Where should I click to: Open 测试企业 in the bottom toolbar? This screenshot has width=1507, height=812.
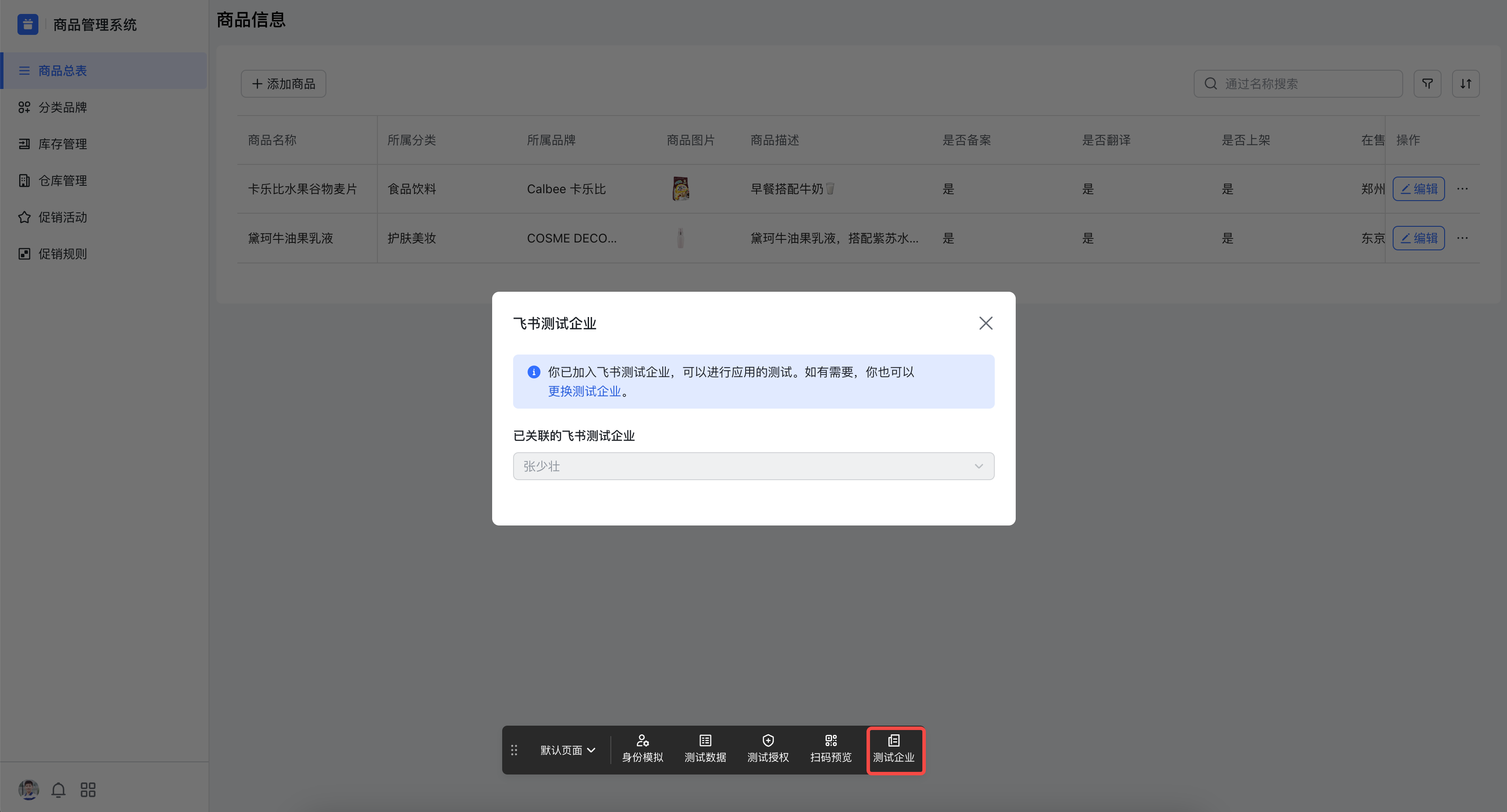893,749
